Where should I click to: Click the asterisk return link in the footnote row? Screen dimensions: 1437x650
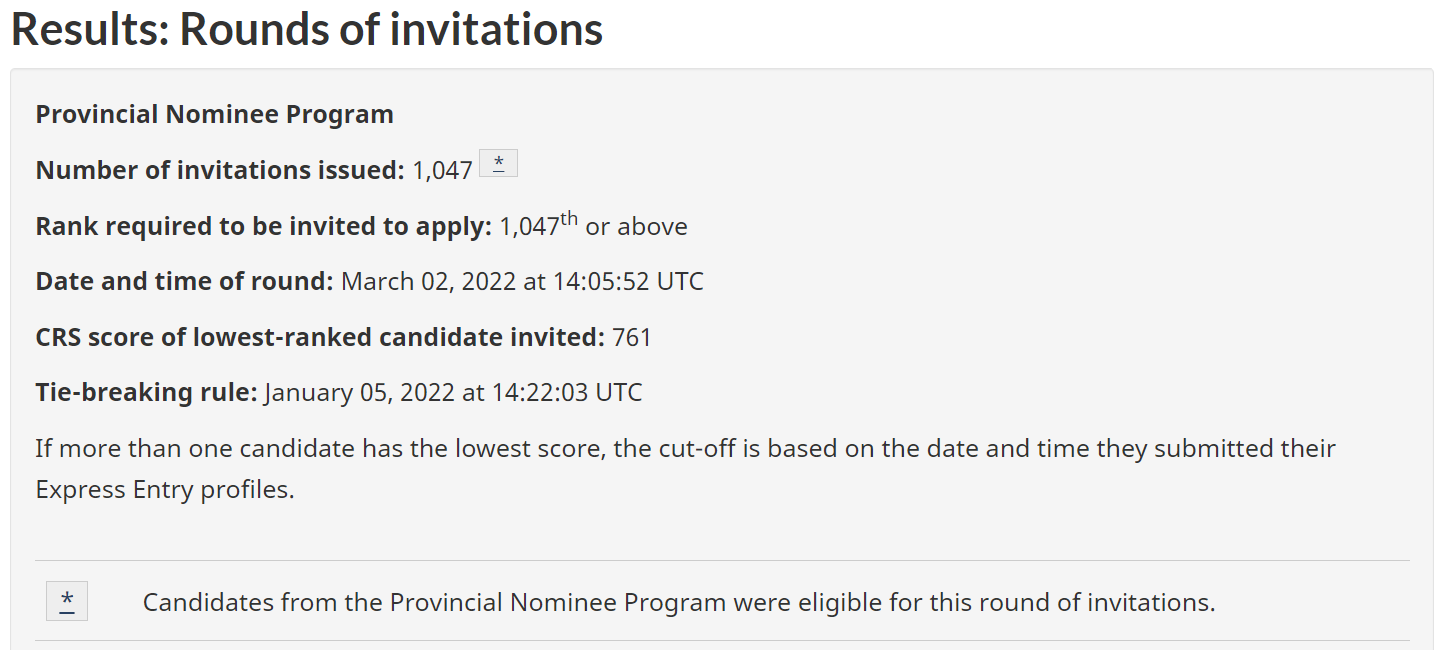click(67, 601)
